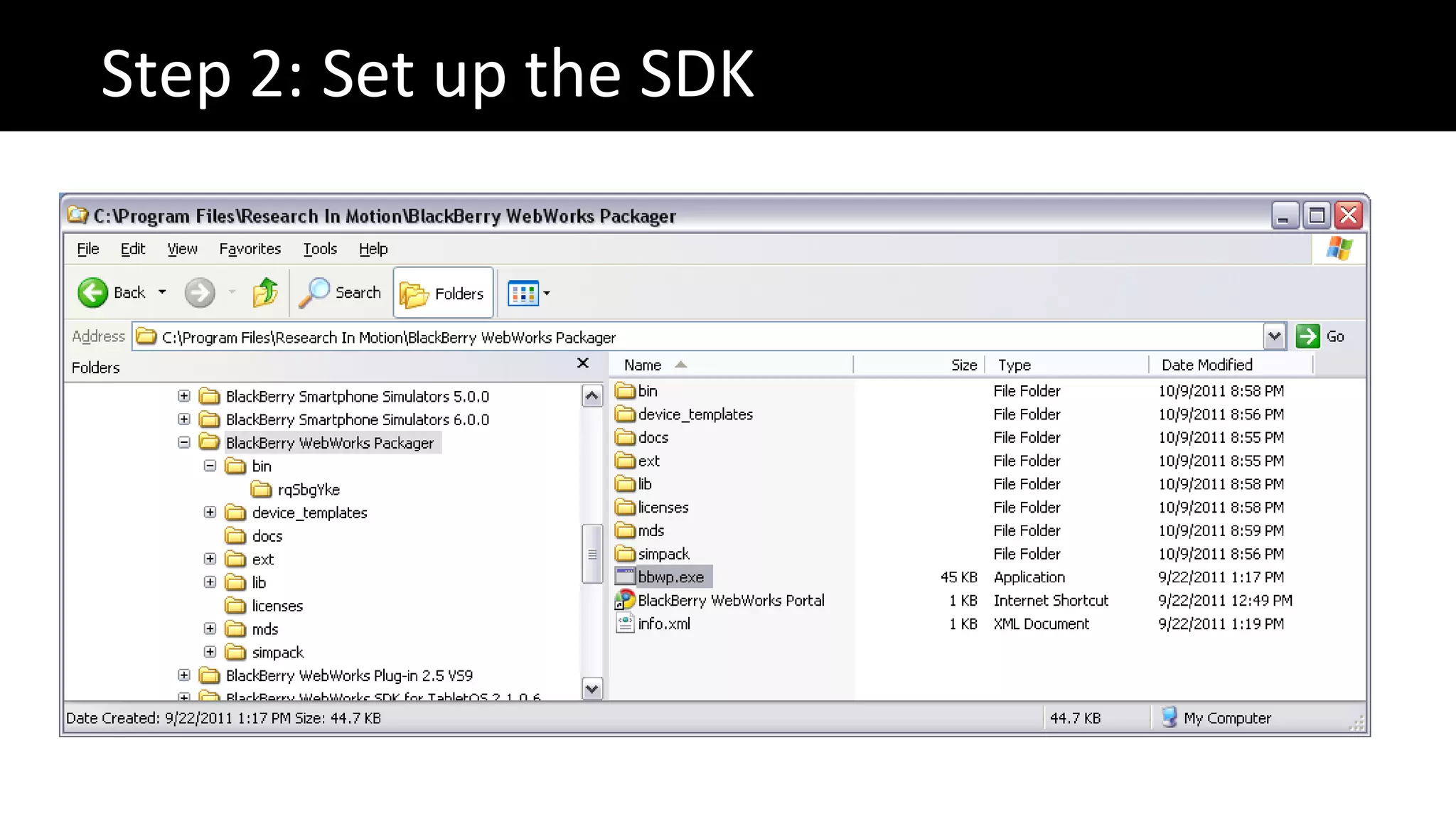
Task: Open the Tools menu
Action: coord(320,249)
